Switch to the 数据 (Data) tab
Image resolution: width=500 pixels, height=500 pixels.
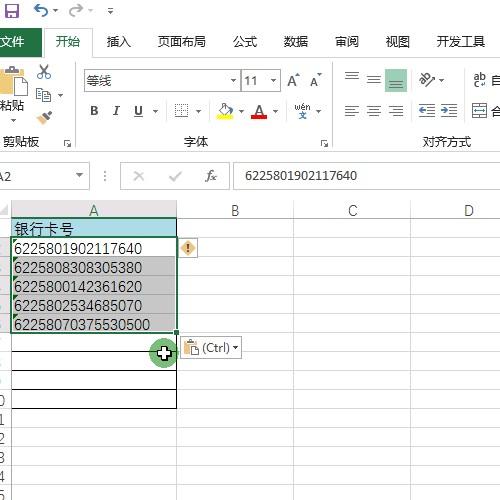click(296, 42)
